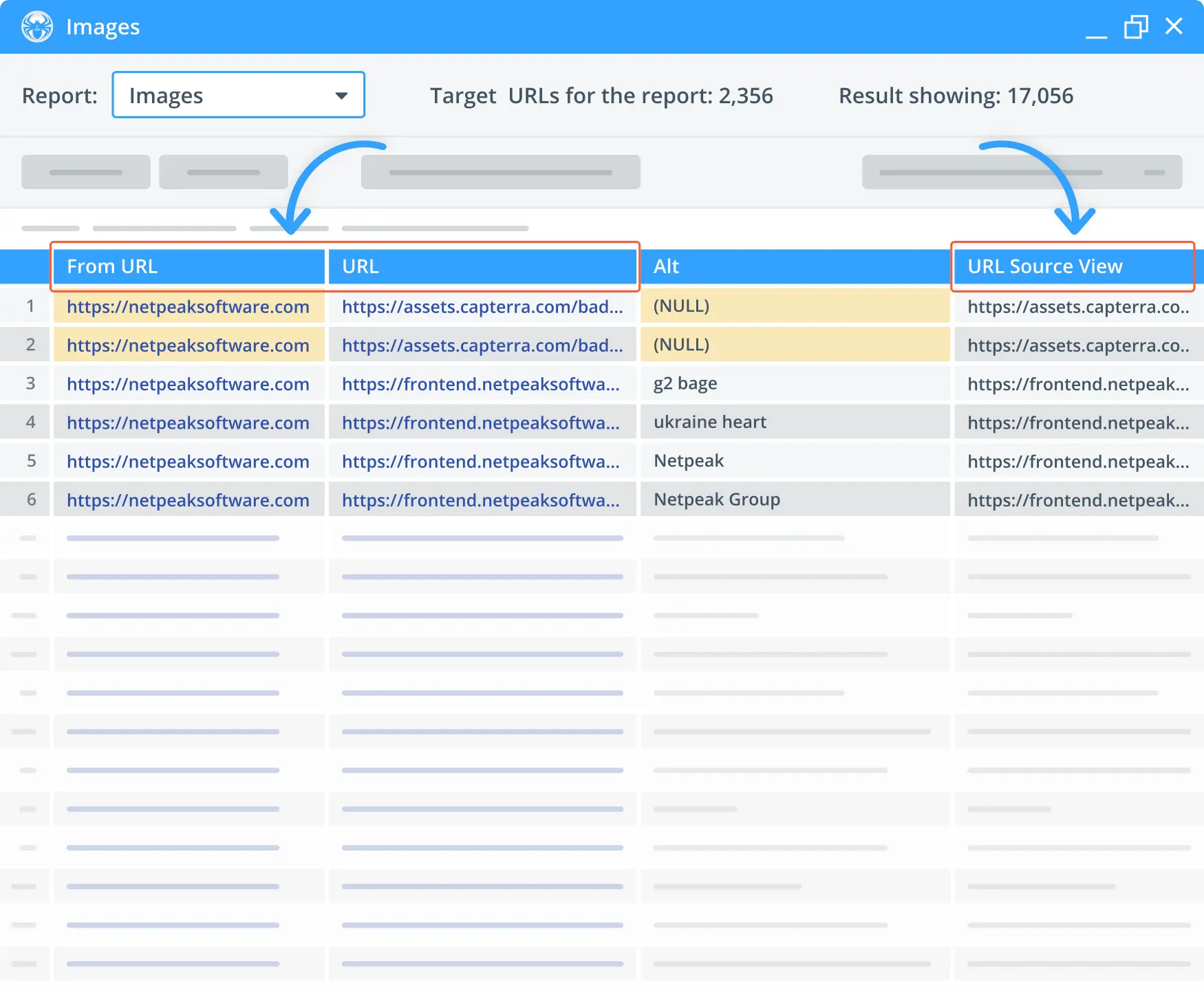Select row number 3 header
Viewport: 1204px width, 993px height.
(25, 383)
